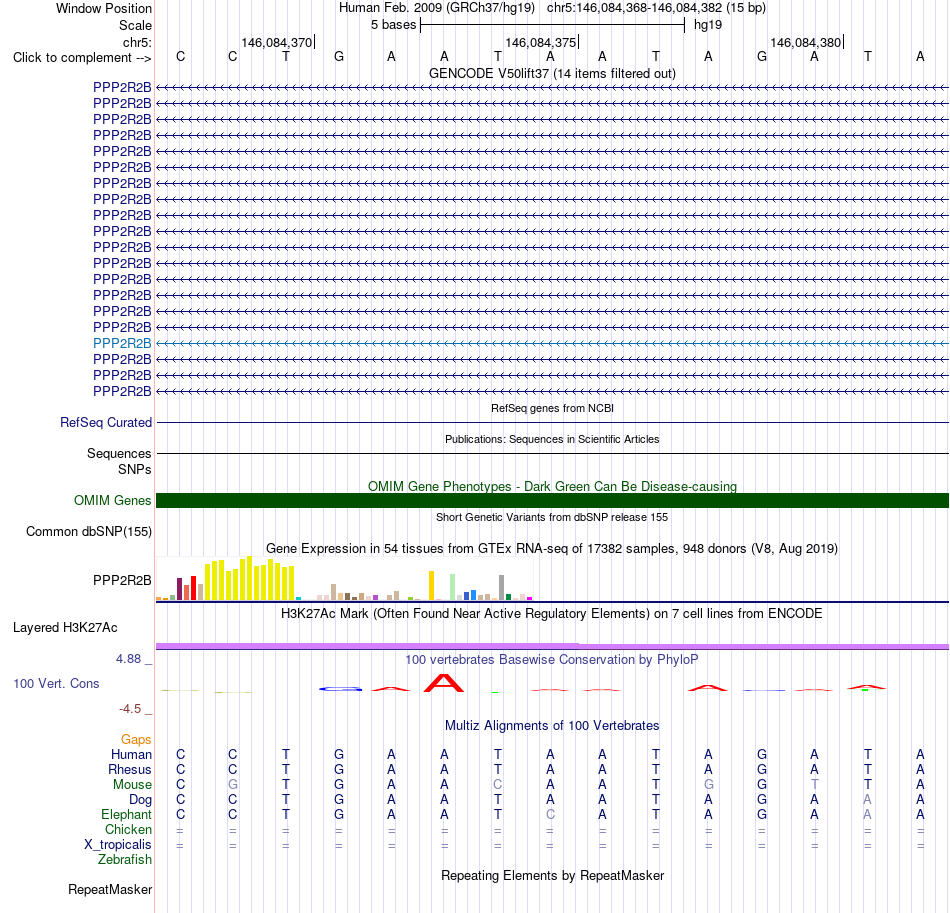This screenshot has width=950, height=913.
Task: Select the light-blue highlighted PPP2R2B transcript label
Action: point(122,343)
